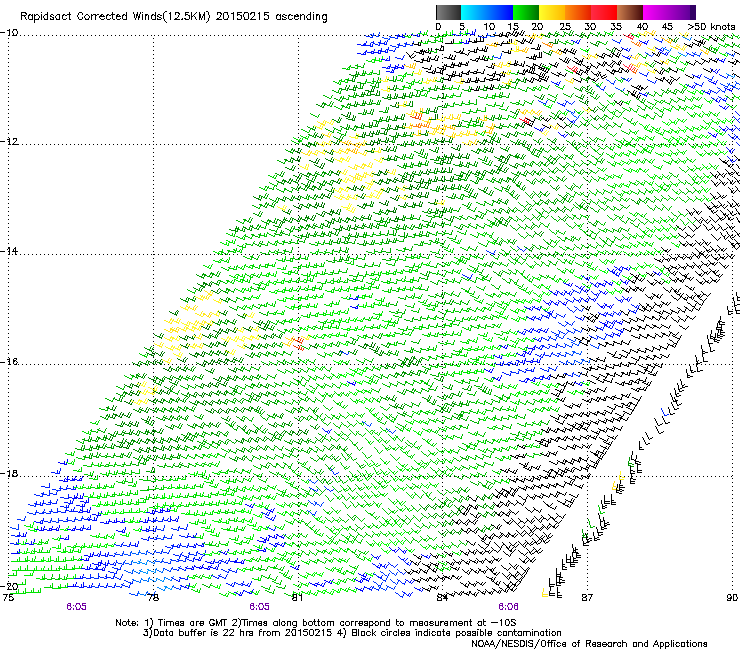Click the yellow 20-25 knots legend segment
This screenshot has height=650, width=740.
pyautogui.click(x=552, y=12)
